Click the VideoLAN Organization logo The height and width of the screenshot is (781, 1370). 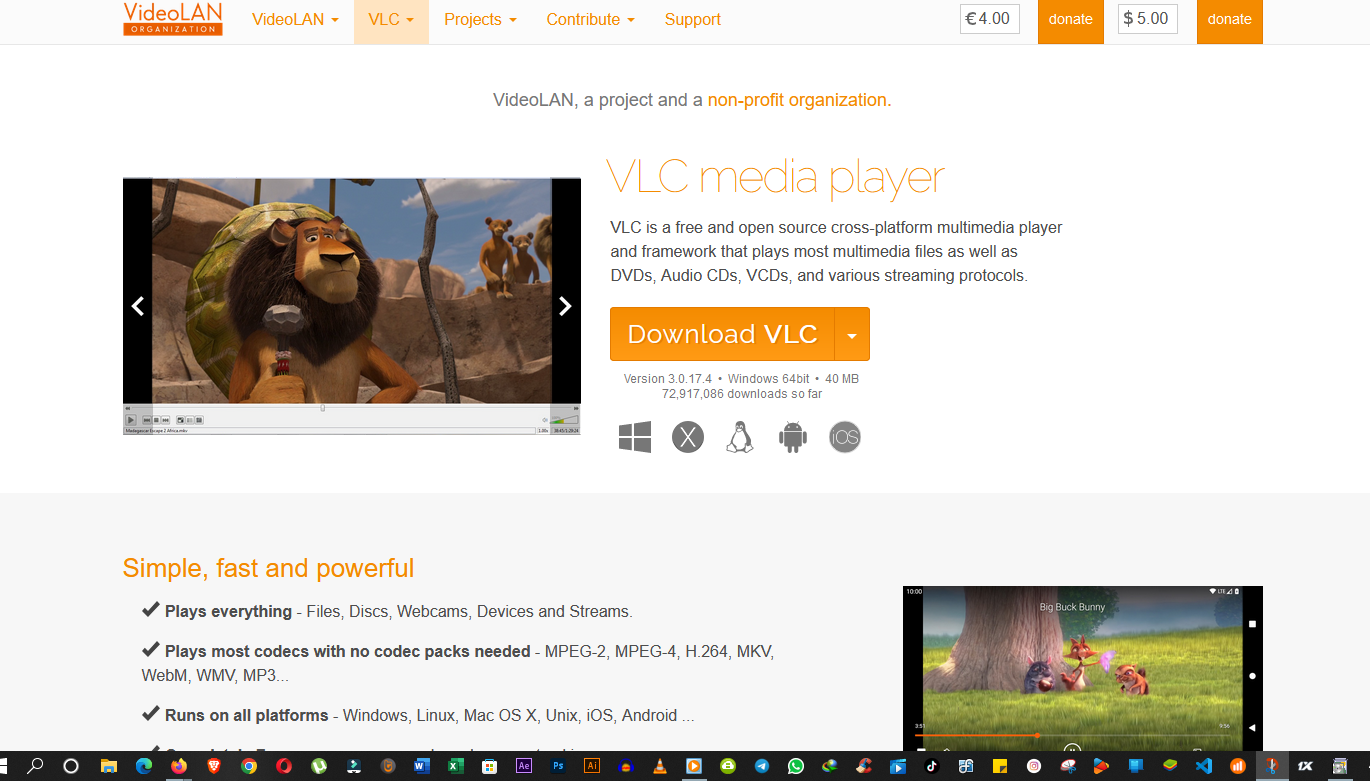173,19
